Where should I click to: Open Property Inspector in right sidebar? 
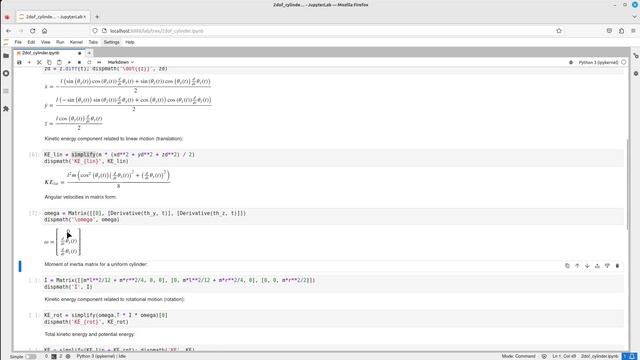636,56
